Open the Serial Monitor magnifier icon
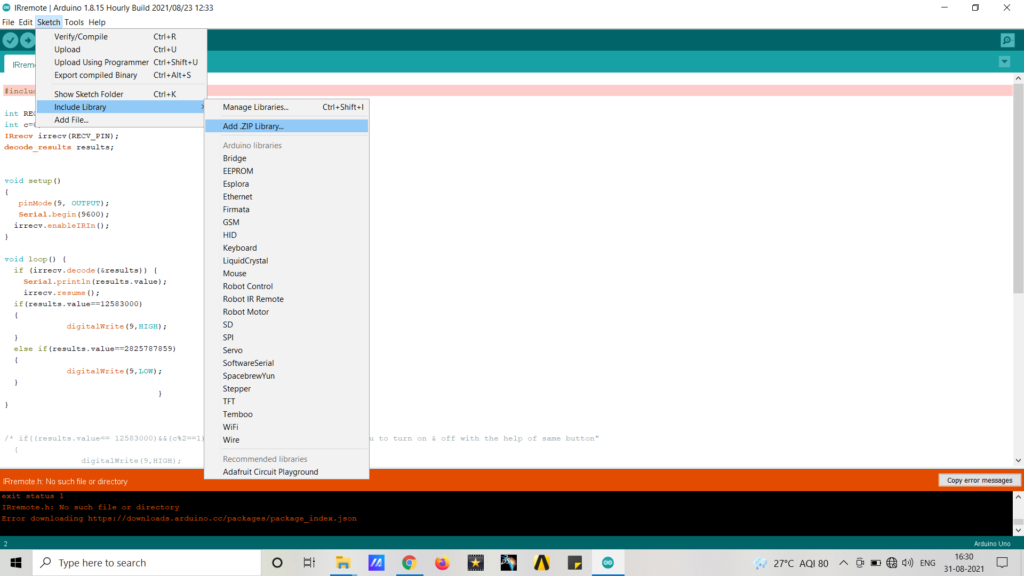Screen dimensions: 1024x576 (x=1008, y=40)
